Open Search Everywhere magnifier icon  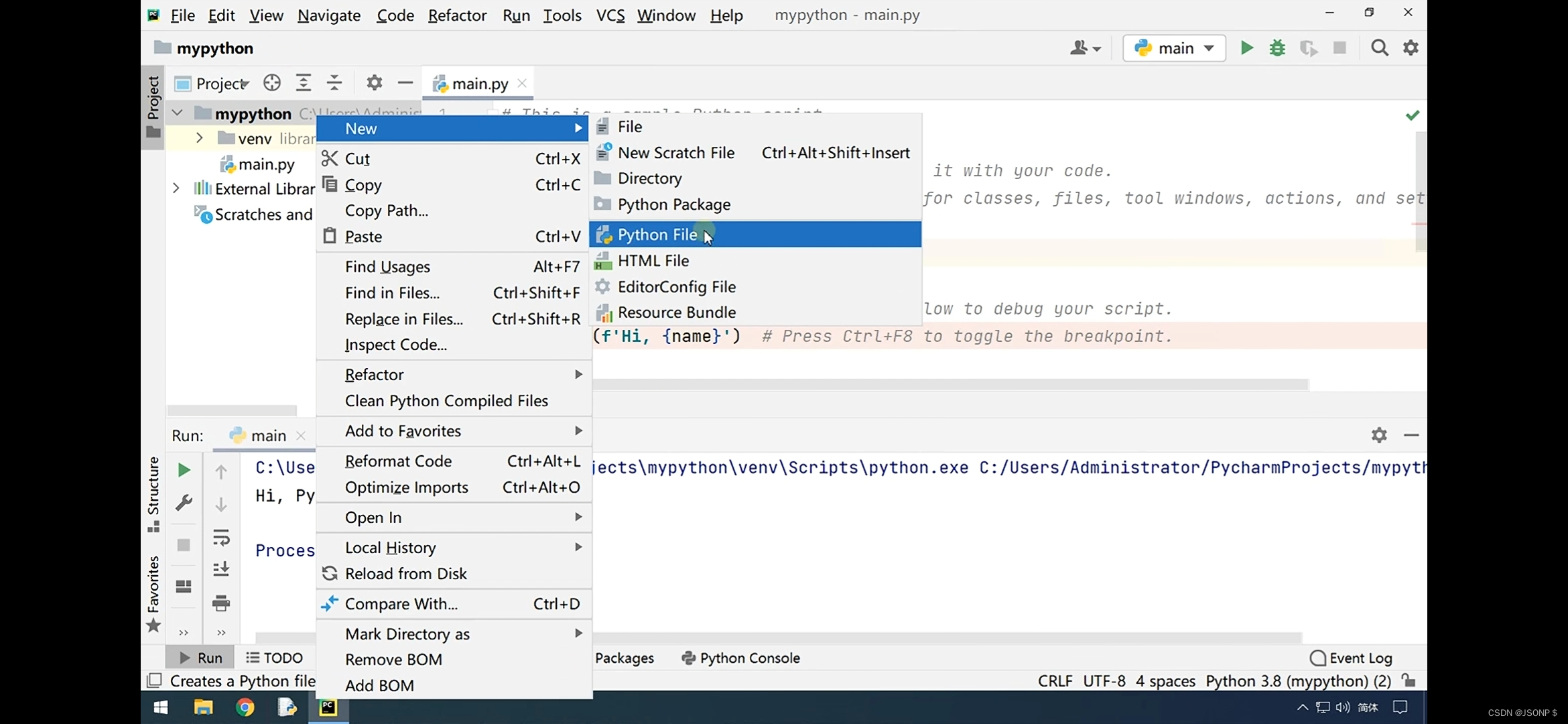click(1380, 48)
